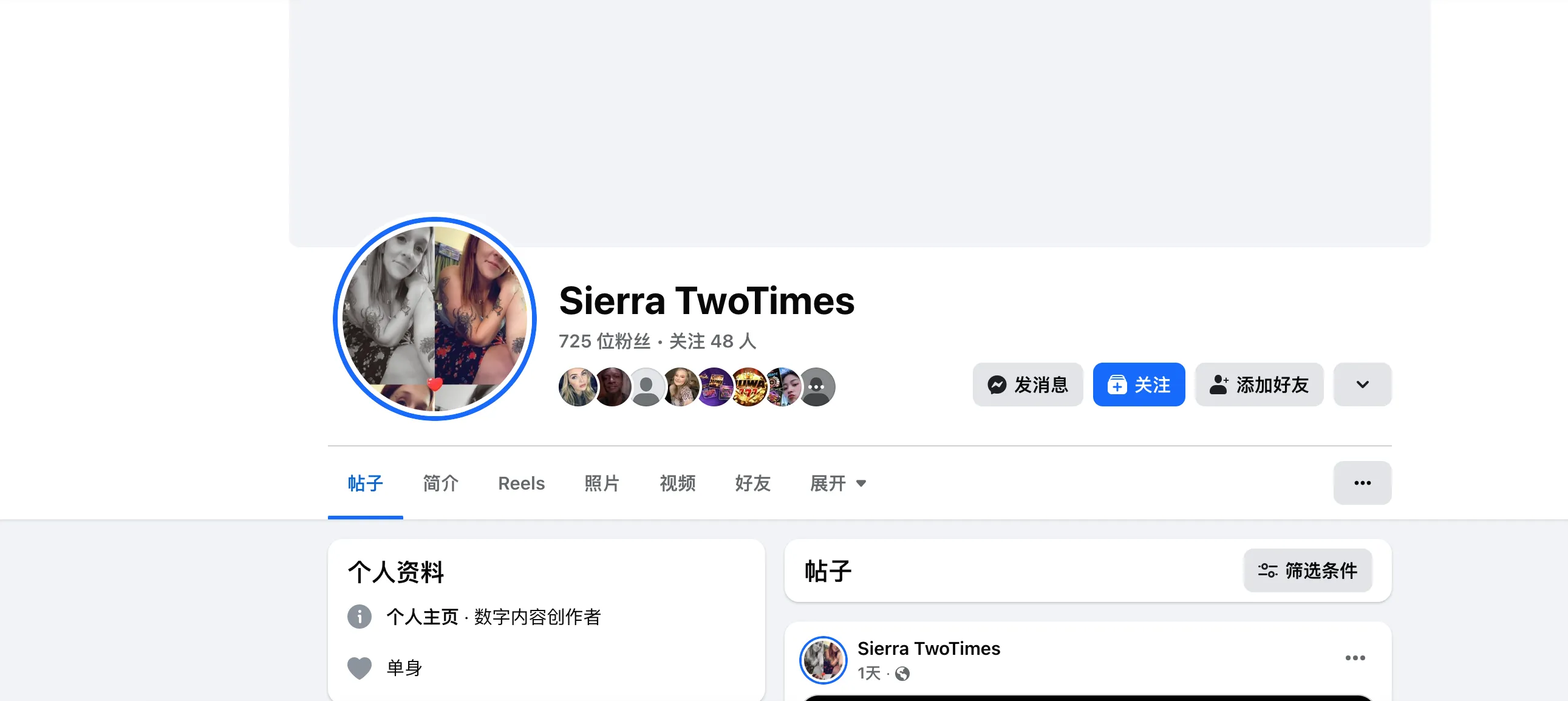This screenshot has height=701, width=1568.
Task: Click the person-plus icon on 添加好友
Action: [1219, 385]
